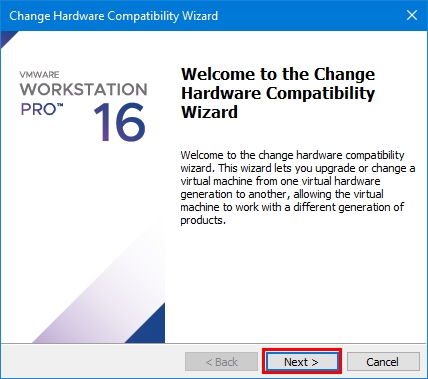Viewport: 428px width, 379px height.
Task: Click the 'Change Hardware Compatibility Wizard' title bar text
Action: point(114,16)
